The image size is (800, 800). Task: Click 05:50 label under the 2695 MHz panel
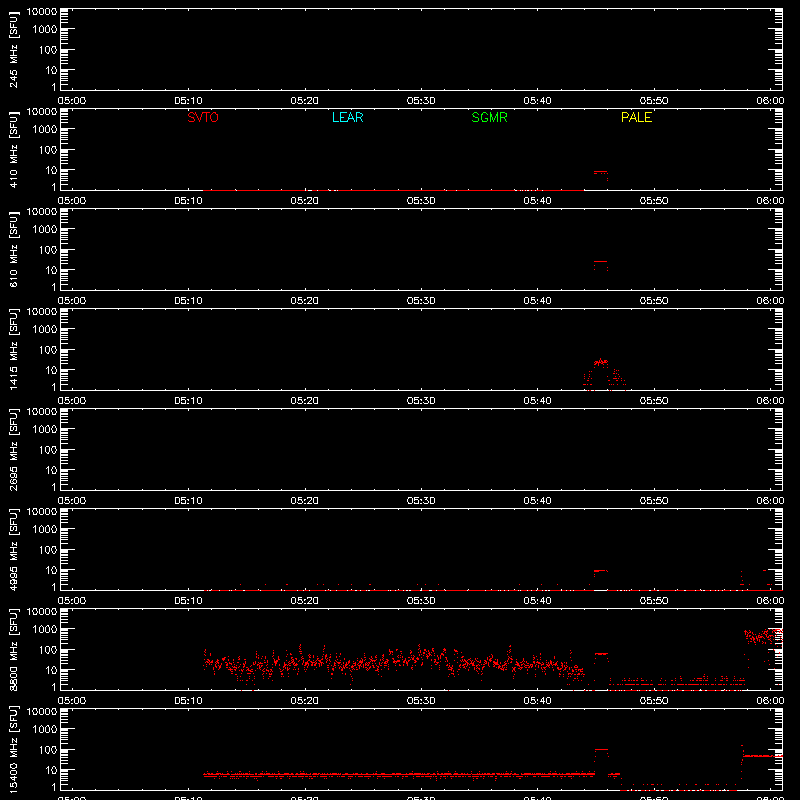[x=654, y=501]
